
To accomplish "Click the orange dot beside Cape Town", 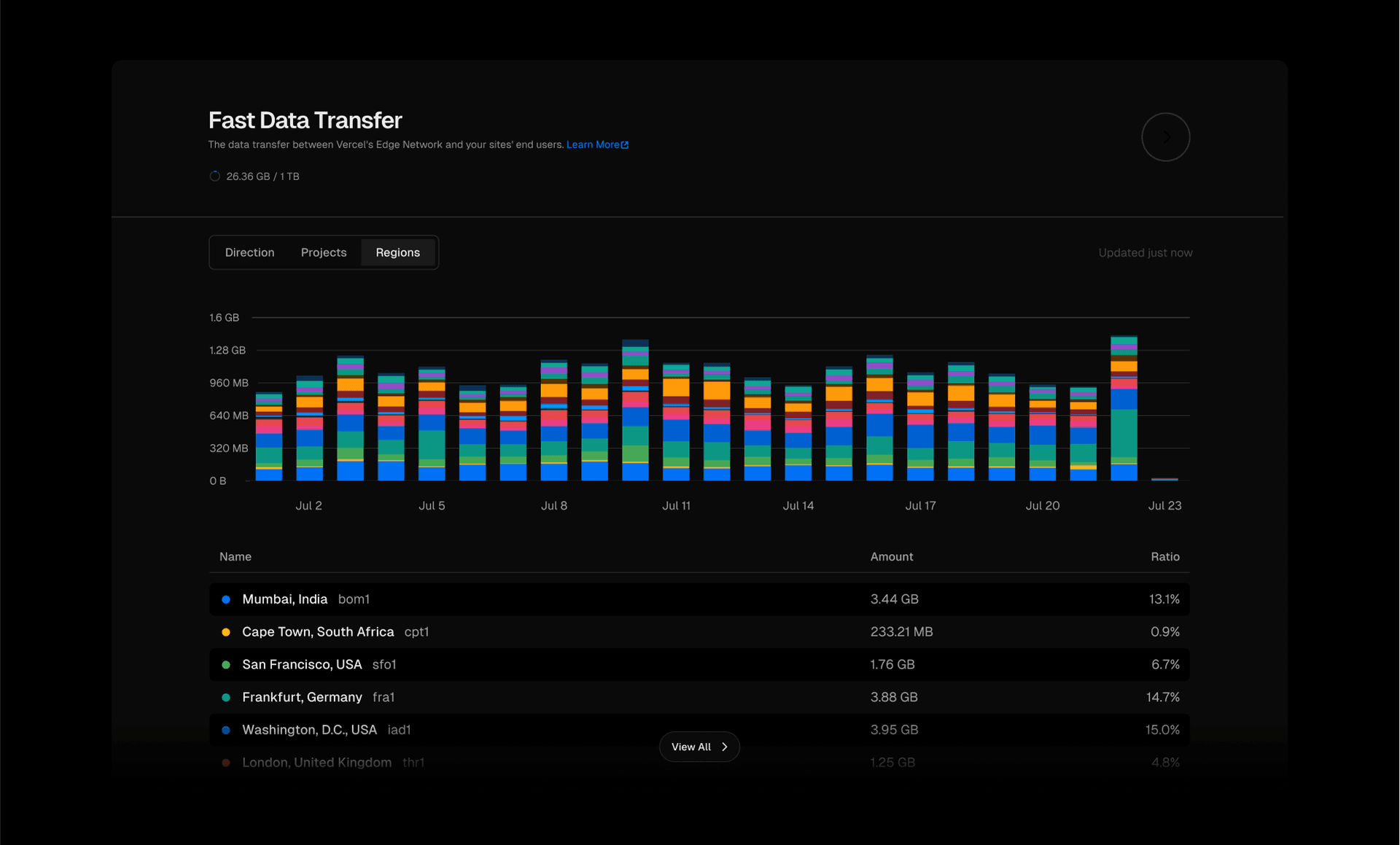I will 226,632.
